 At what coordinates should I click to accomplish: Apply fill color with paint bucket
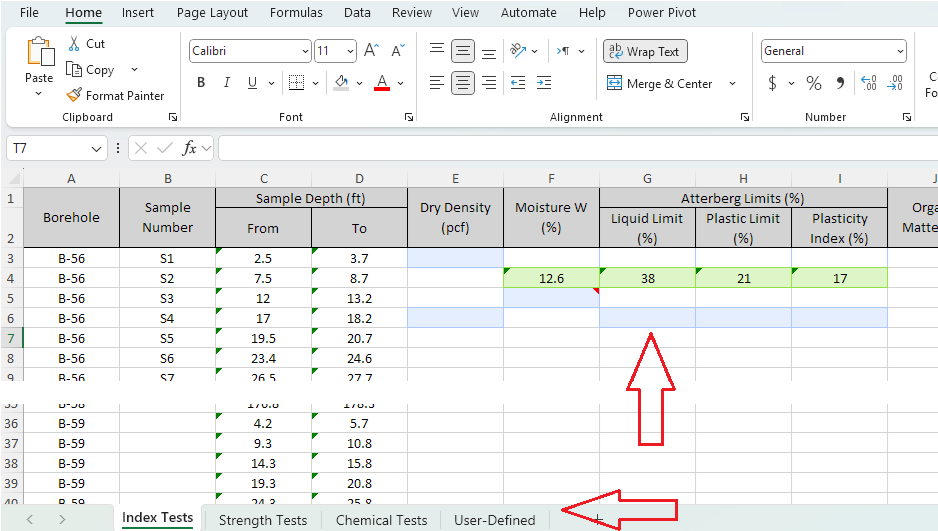[x=342, y=83]
